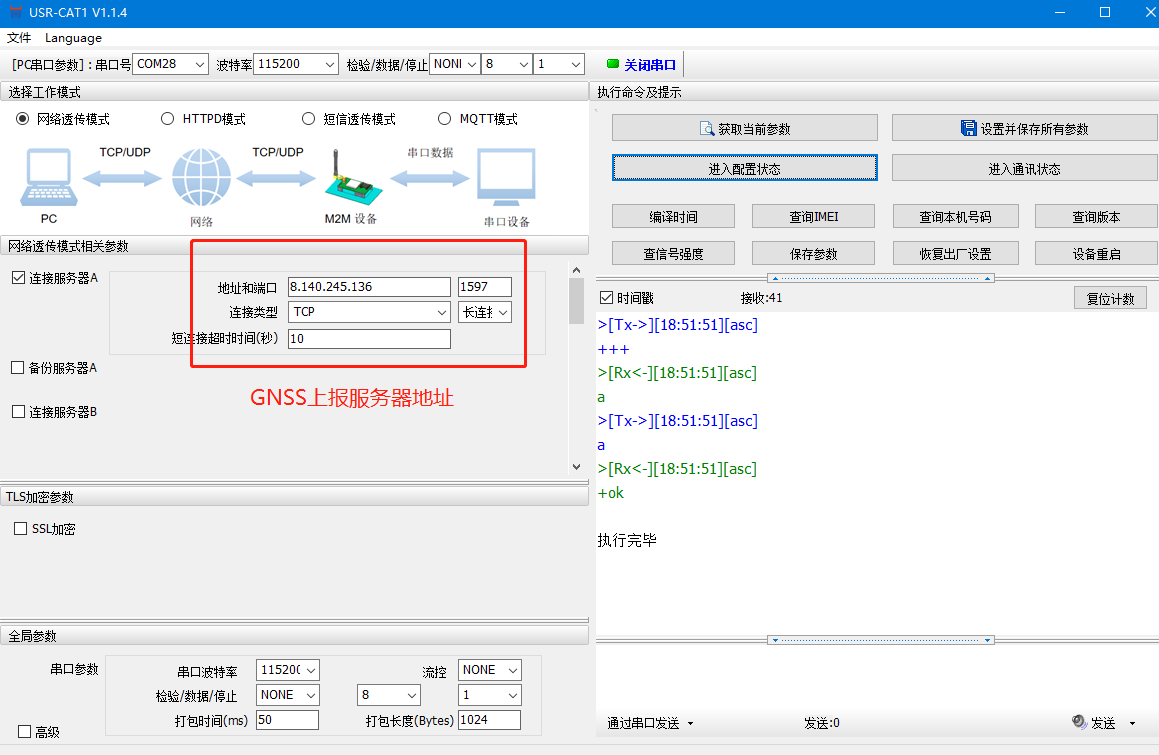
Task: Open the 文件 menu
Action: [19, 38]
